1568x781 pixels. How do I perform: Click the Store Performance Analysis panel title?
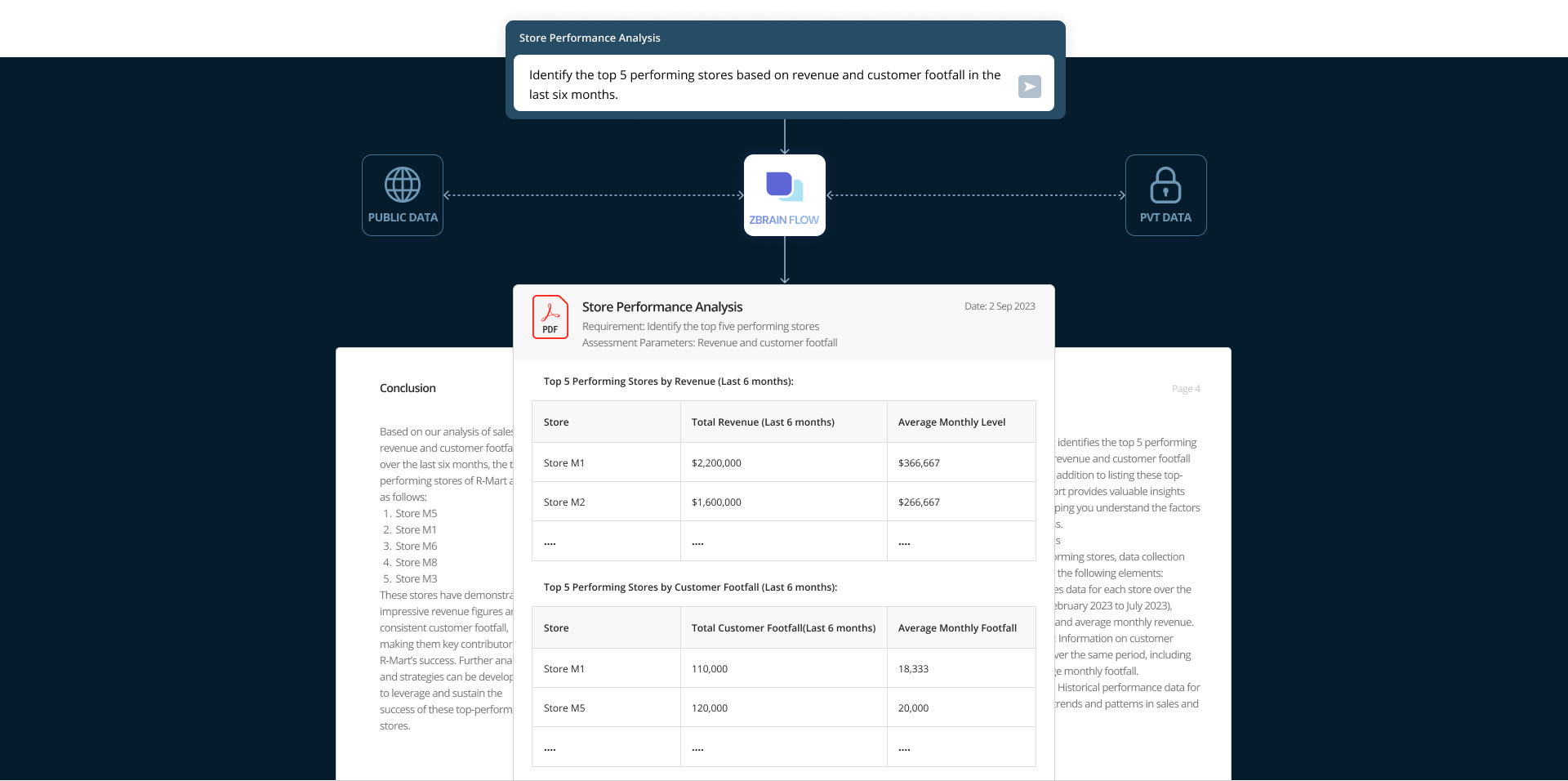590,38
